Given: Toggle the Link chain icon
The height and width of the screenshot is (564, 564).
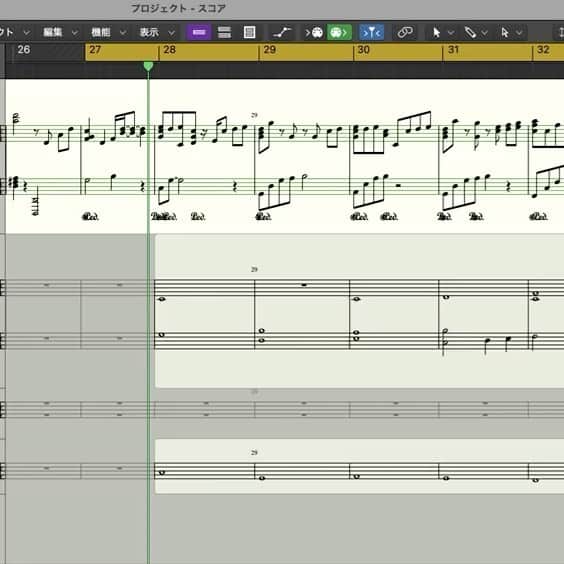Looking at the screenshot, I should (x=405, y=32).
